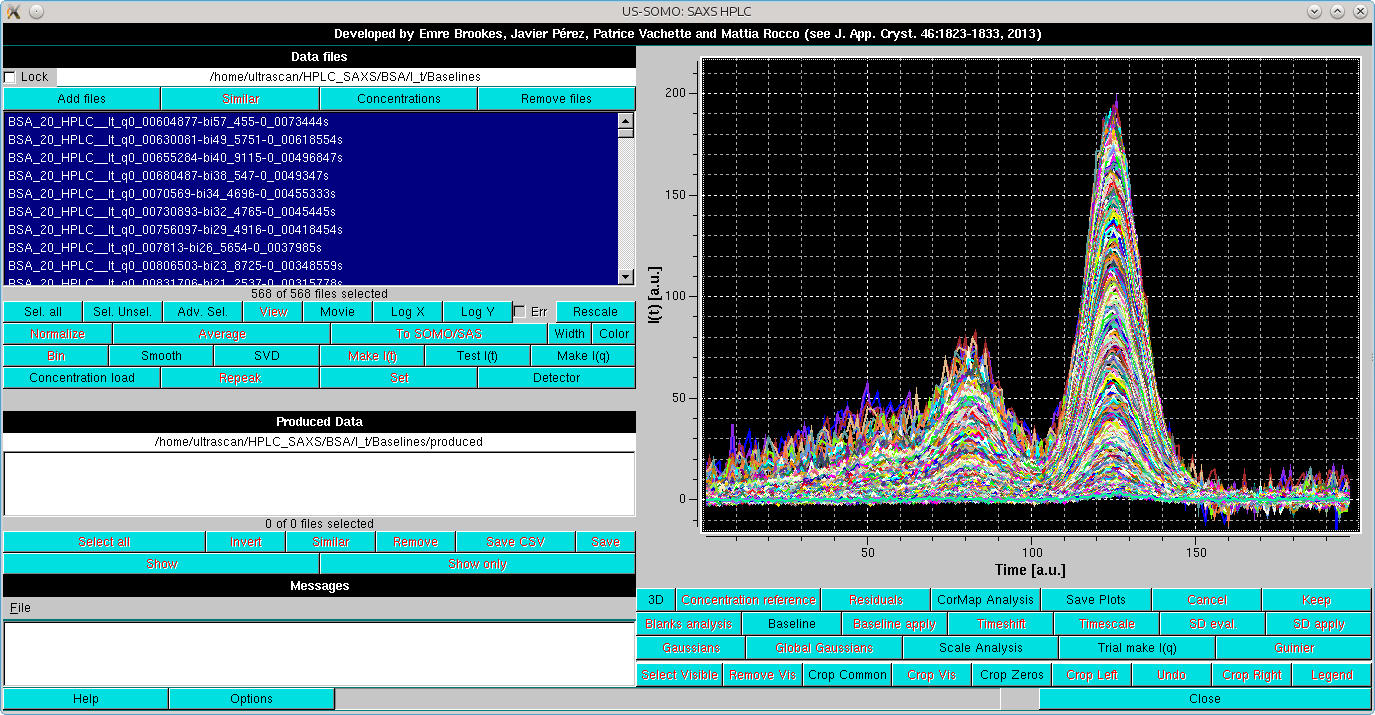Toggle Log X axis scaling
The width and height of the screenshot is (1375, 715).
408,312
